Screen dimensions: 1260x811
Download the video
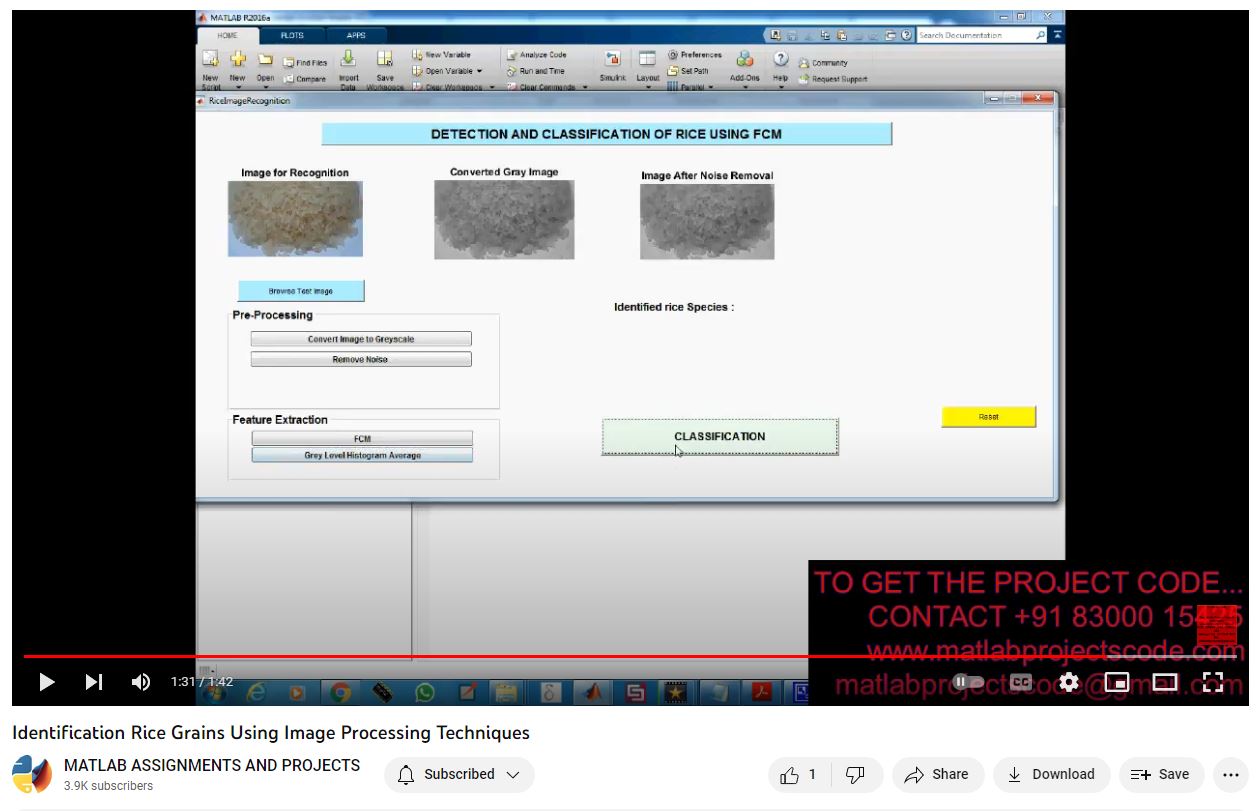click(x=1051, y=774)
